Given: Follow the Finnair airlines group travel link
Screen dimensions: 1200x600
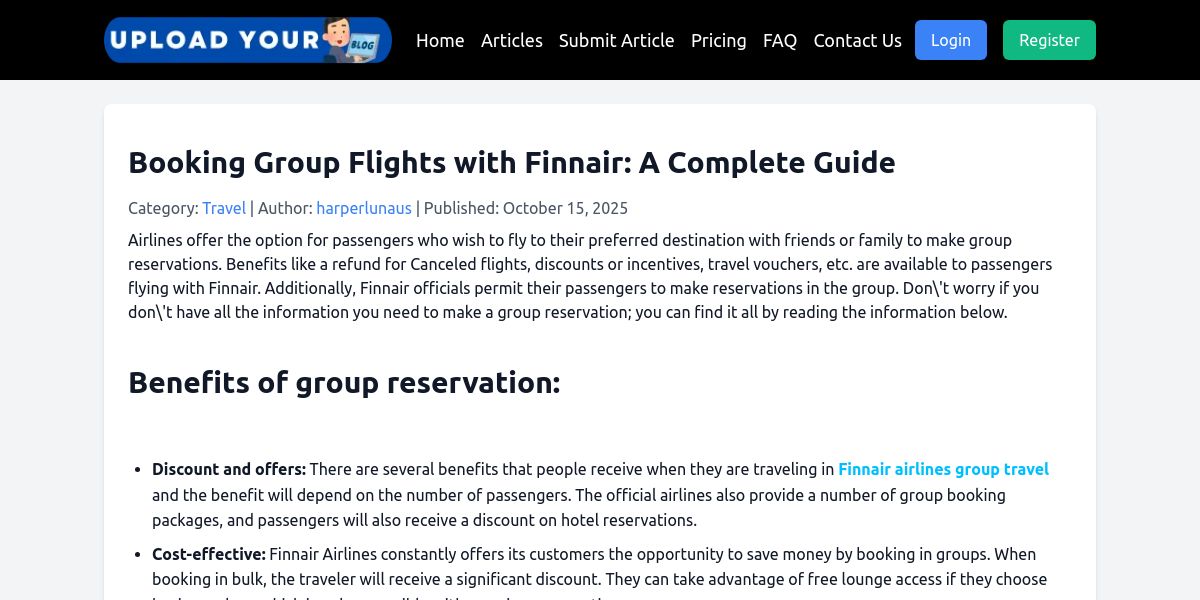Looking at the screenshot, I should (x=943, y=469).
